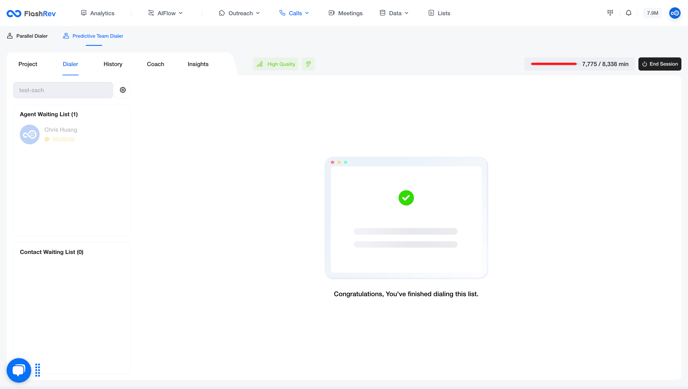The image size is (688, 389).
Task: Open the History tab
Action: (113, 64)
